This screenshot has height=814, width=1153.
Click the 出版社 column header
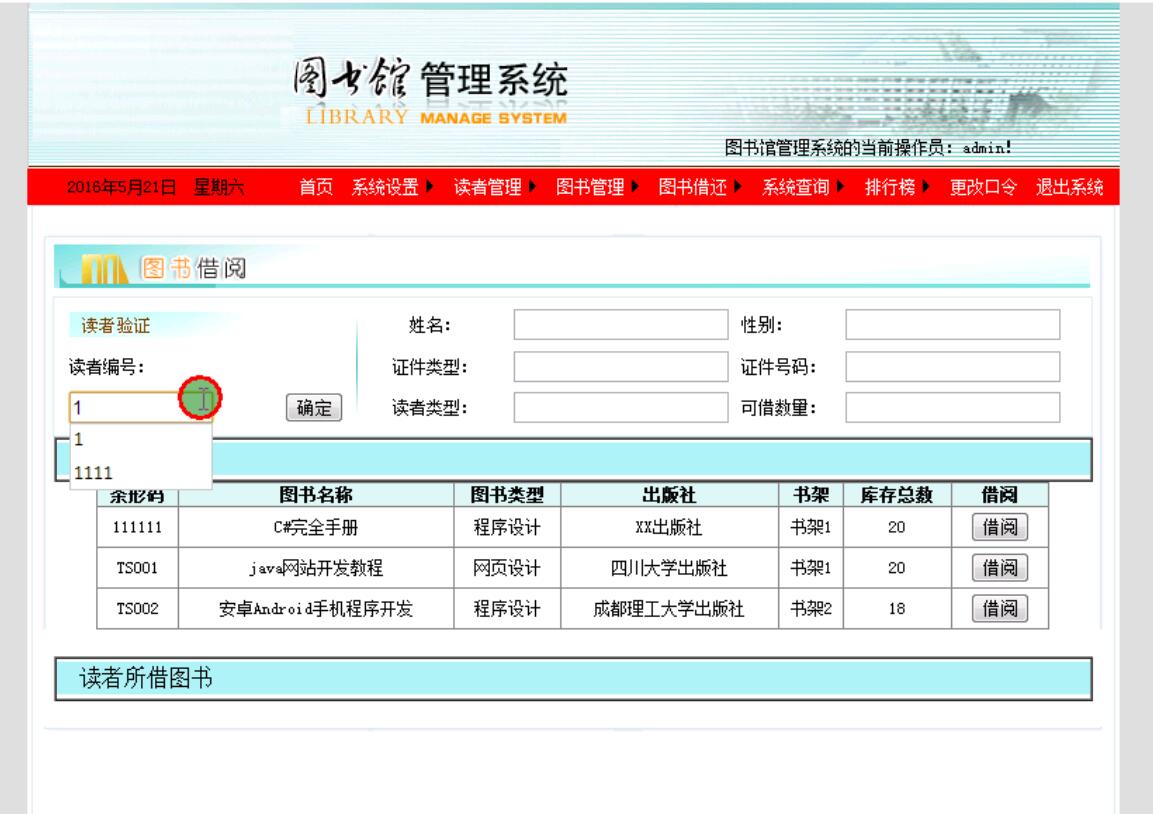(669, 495)
